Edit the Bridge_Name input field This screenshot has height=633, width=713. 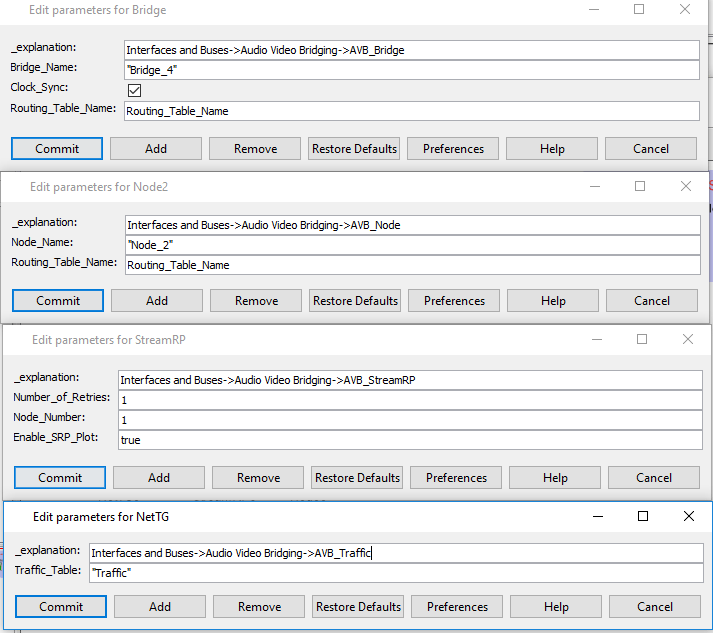(411, 70)
